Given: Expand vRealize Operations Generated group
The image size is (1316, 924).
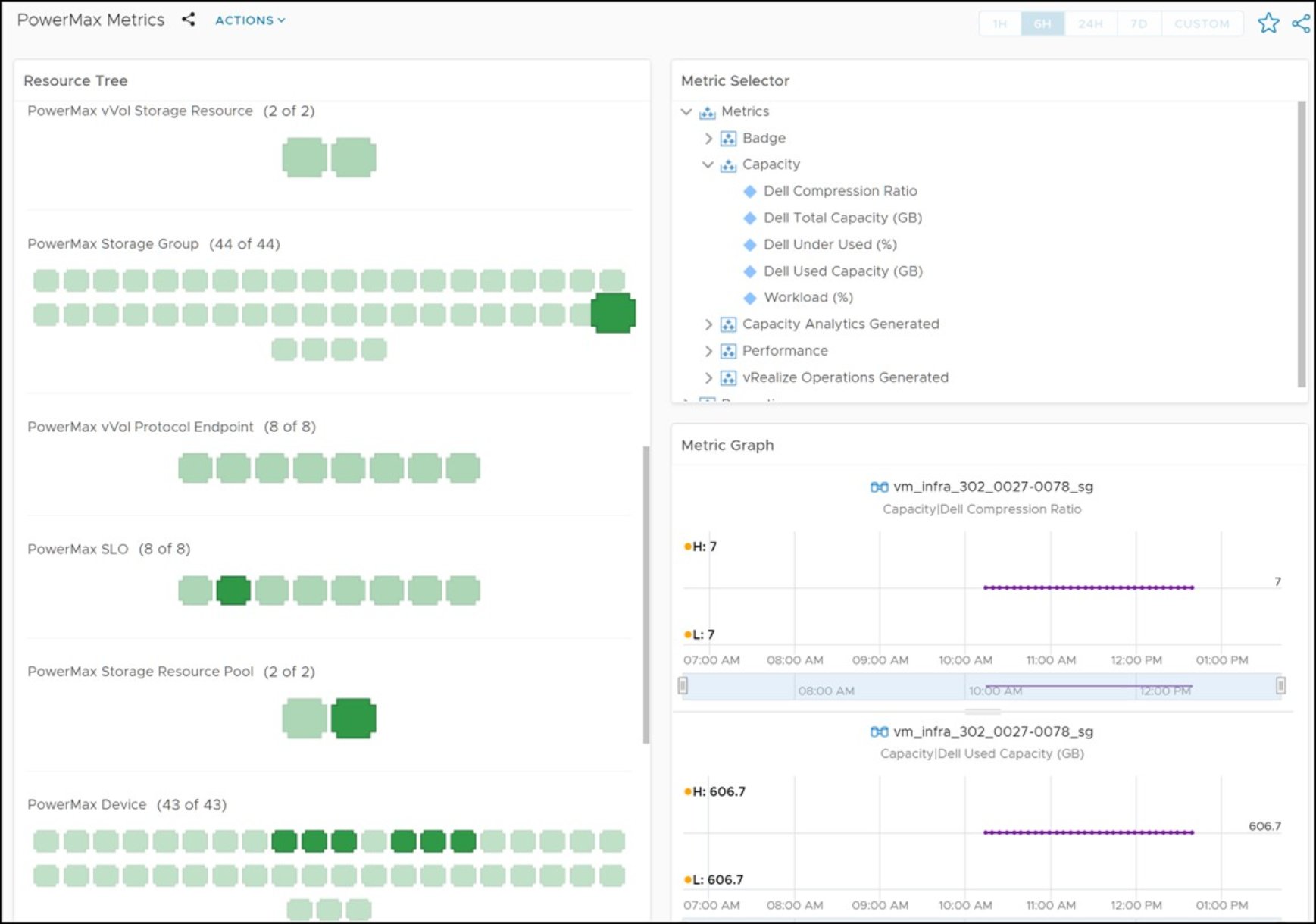Looking at the screenshot, I should point(708,377).
